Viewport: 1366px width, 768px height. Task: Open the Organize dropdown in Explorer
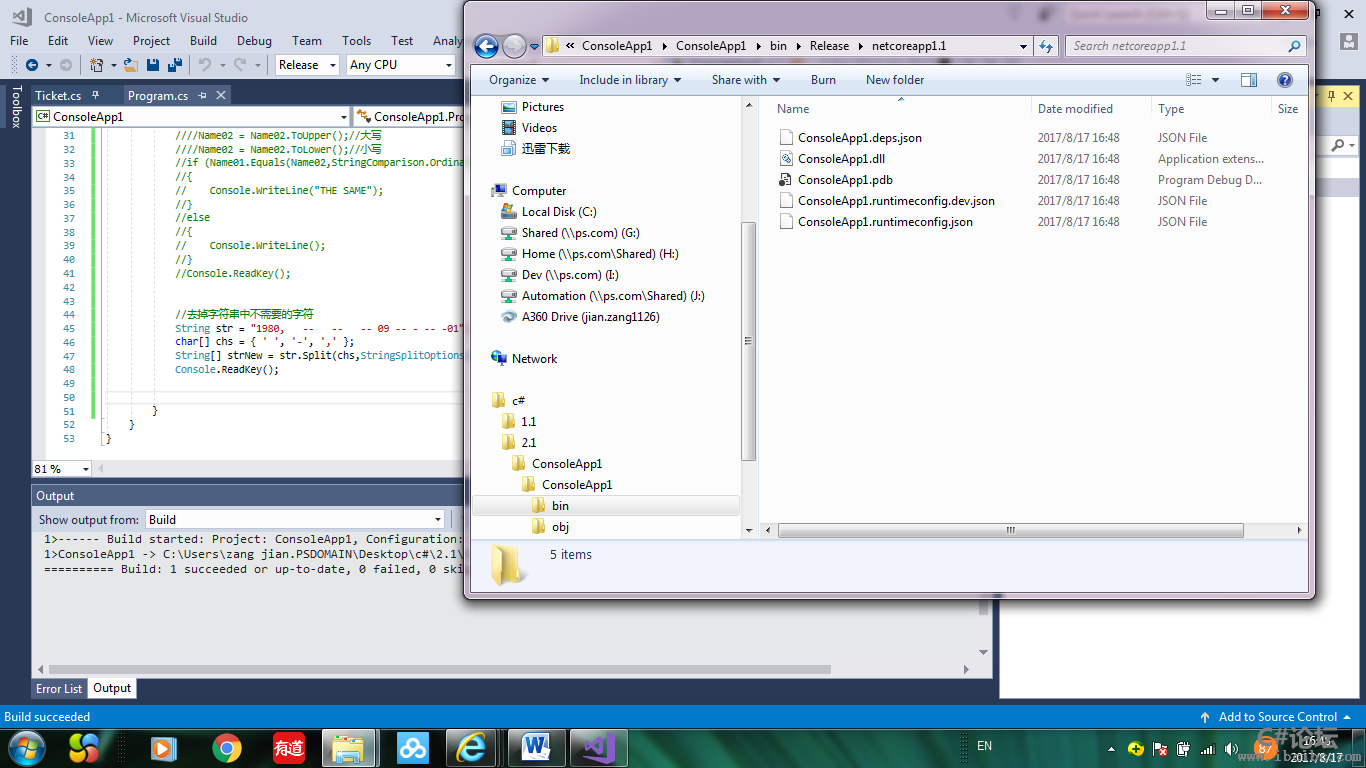[519, 80]
